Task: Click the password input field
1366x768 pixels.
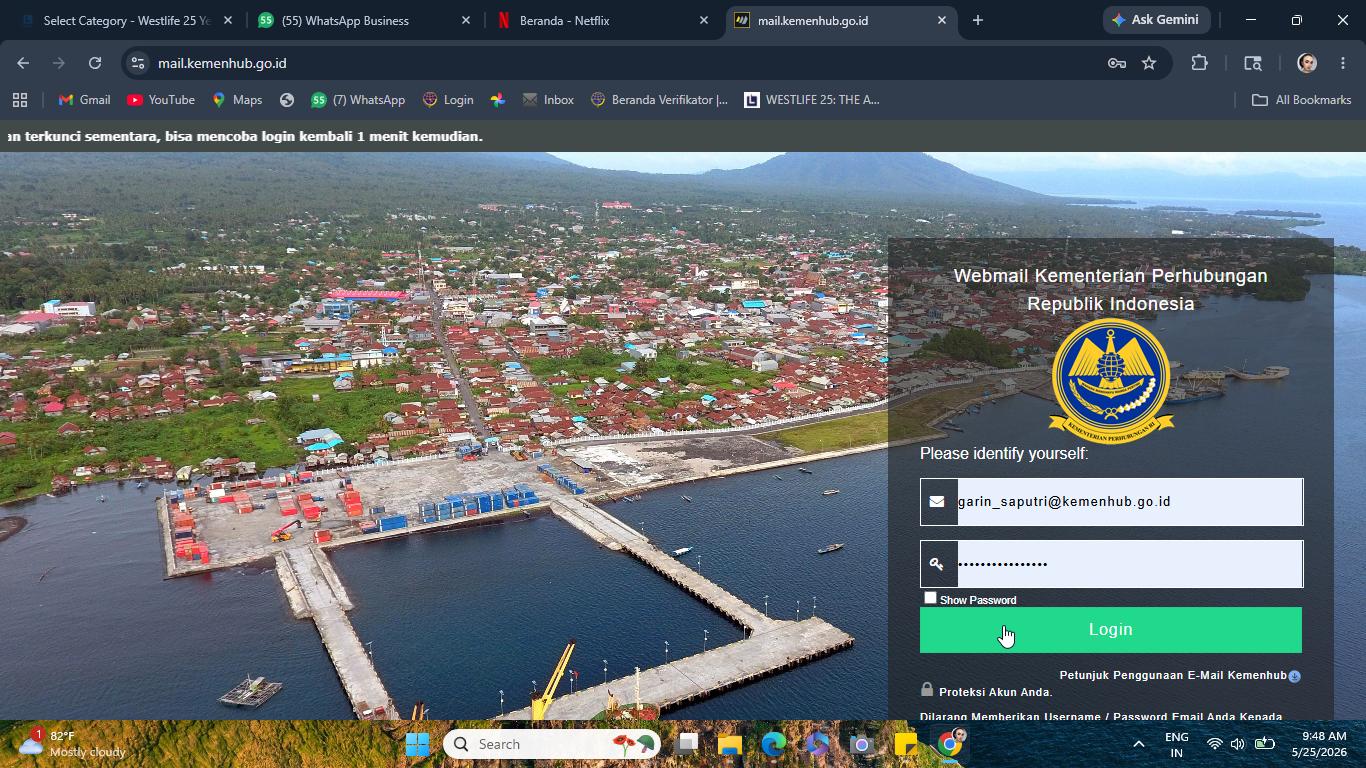Action: (x=1130, y=564)
